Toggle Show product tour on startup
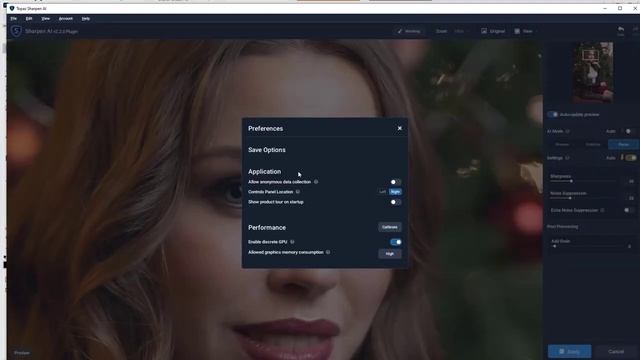The height and width of the screenshot is (360, 640). tap(395, 202)
